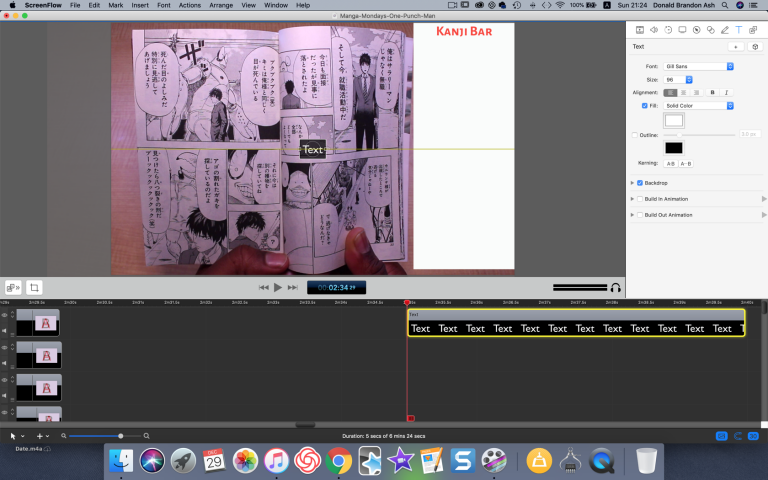Click the canvas resize tool button
The width and height of the screenshot is (768, 480).
pyautogui.click(x=13, y=288)
